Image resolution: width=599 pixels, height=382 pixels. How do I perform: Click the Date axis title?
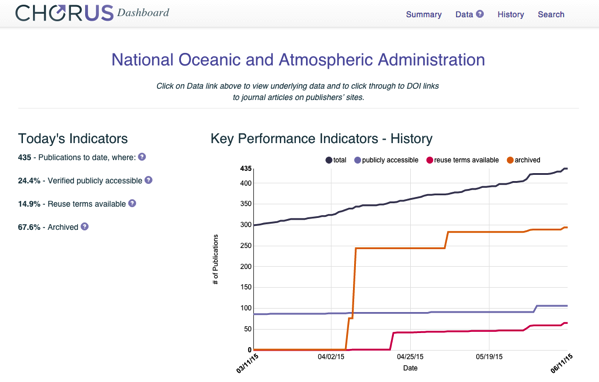click(410, 368)
